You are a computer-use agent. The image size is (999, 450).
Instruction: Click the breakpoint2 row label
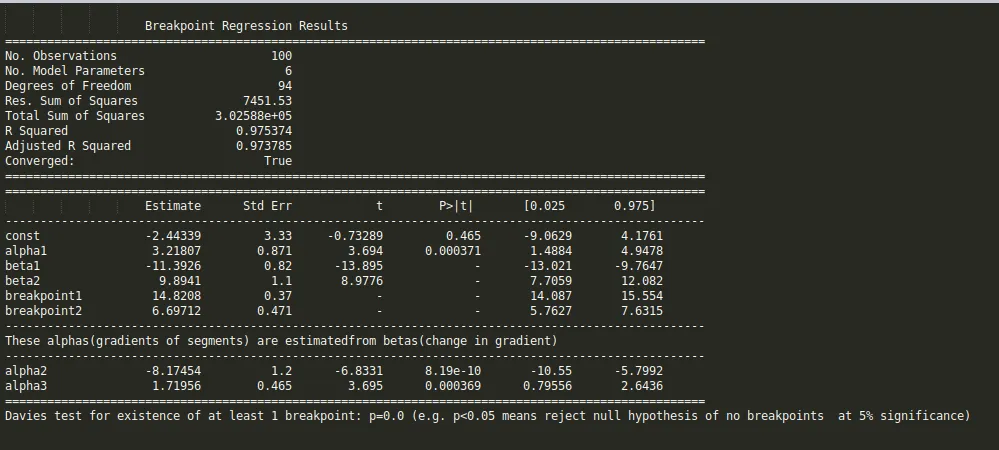pyautogui.click(x=43, y=311)
